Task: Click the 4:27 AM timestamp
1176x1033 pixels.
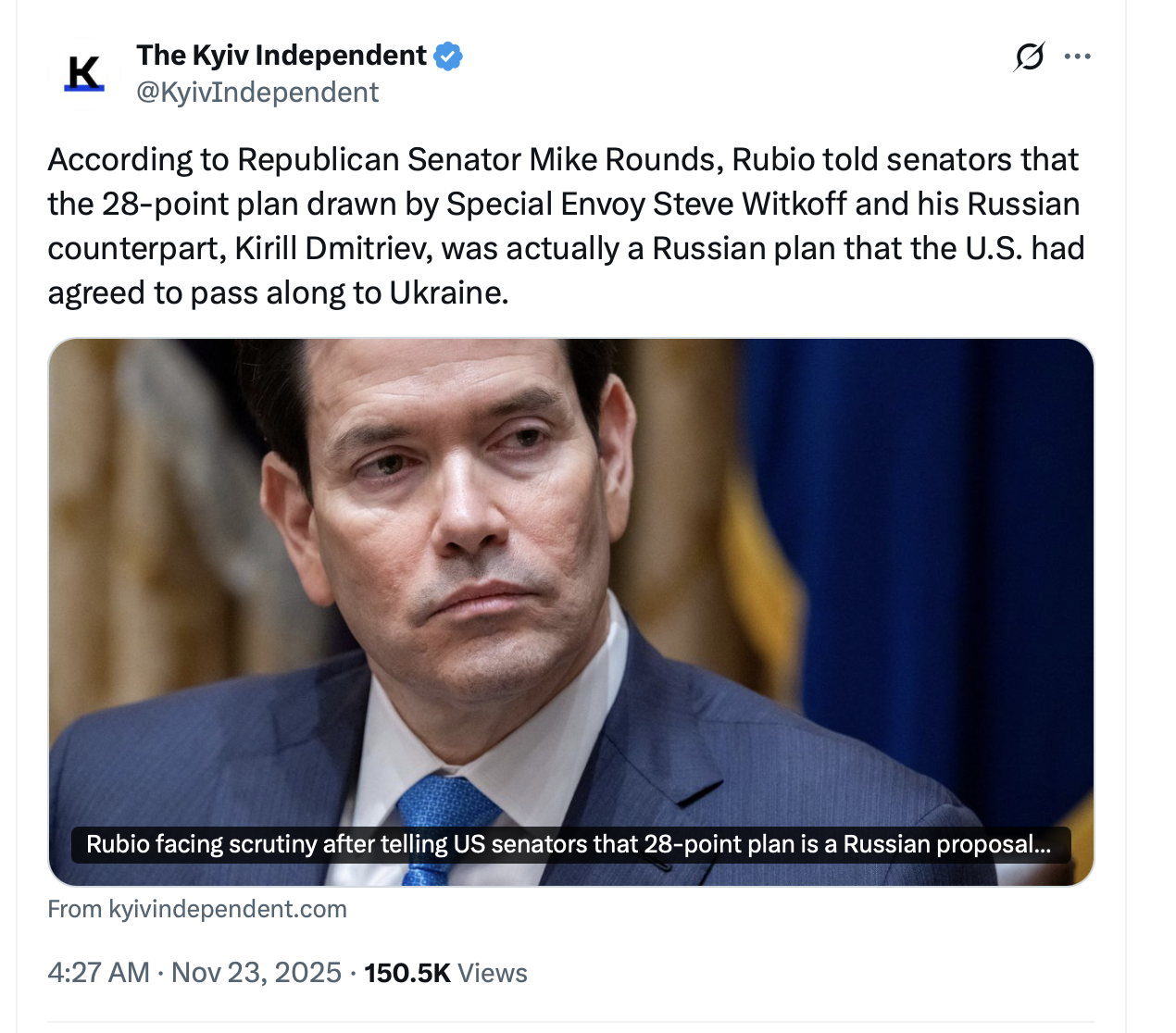Action: point(98,973)
